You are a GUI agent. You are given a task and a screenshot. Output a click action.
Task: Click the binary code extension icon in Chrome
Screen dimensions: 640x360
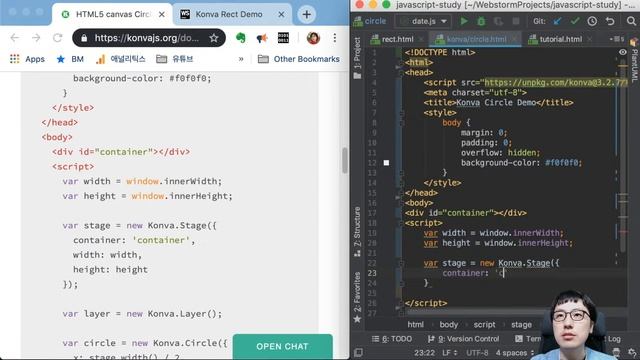pos(283,38)
